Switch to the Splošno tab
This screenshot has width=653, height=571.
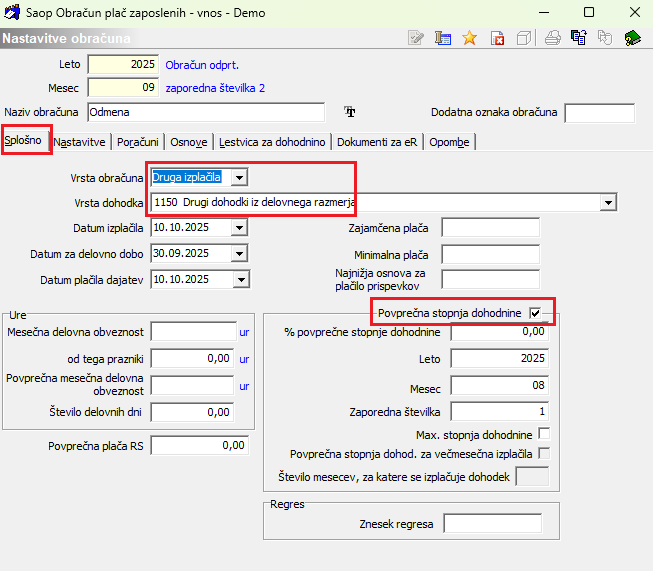pos(23,140)
